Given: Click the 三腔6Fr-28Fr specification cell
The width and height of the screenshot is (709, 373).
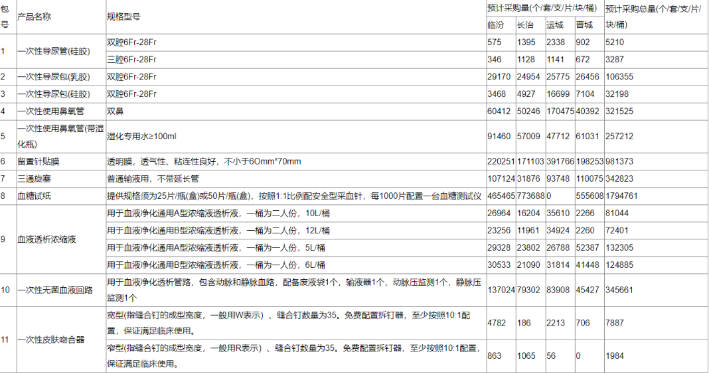Looking at the screenshot, I should [x=132, y=60].
